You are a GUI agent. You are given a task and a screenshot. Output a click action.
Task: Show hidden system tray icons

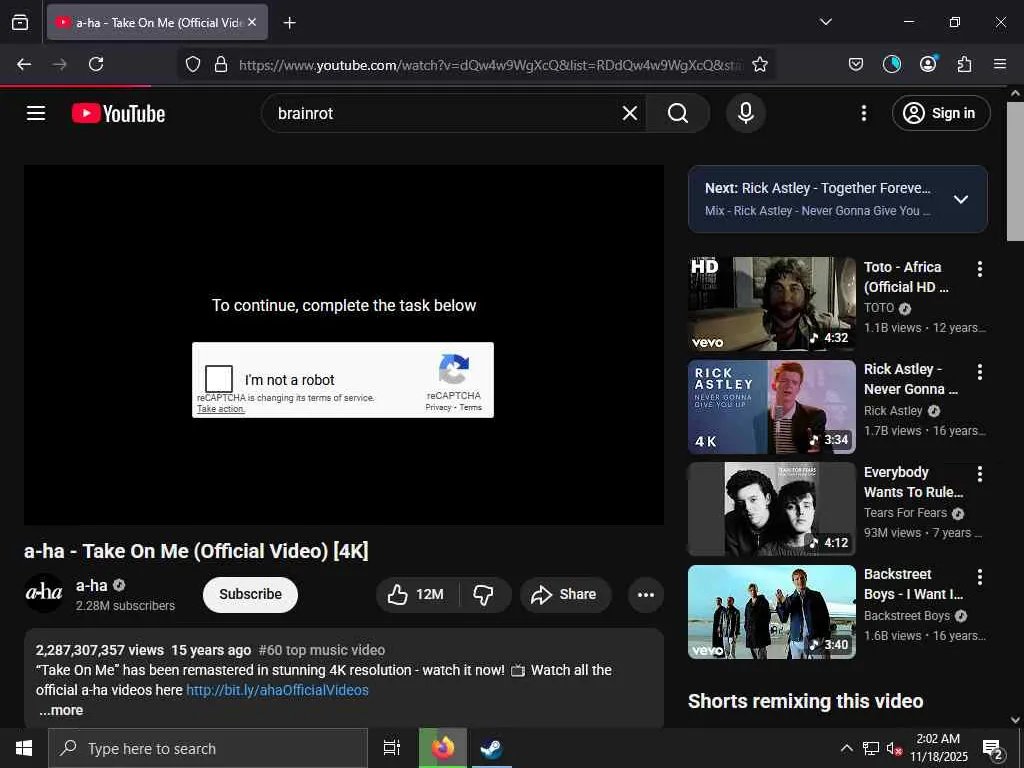click(x=846, y=748)
